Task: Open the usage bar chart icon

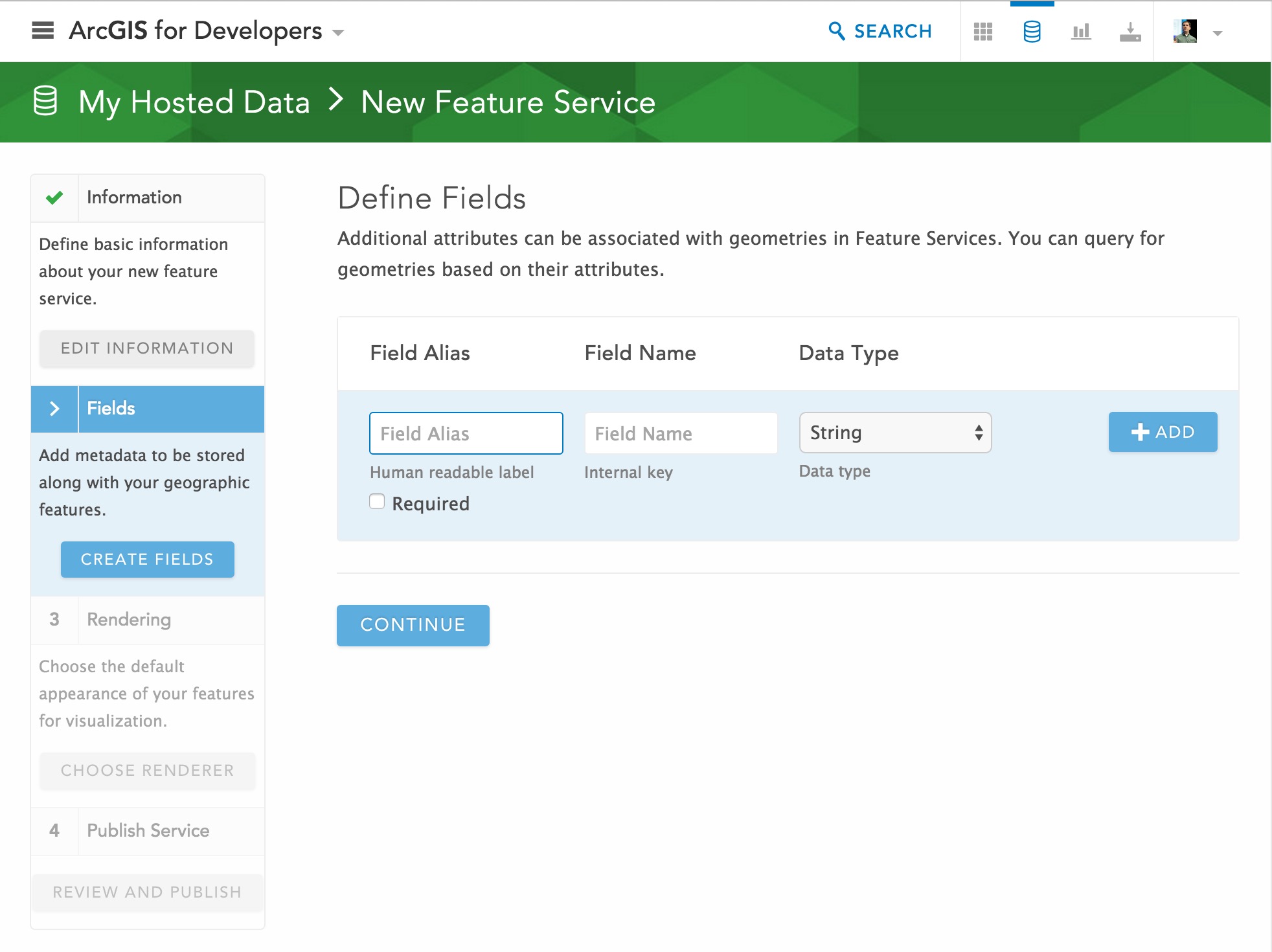Action: pos(1081,32)
